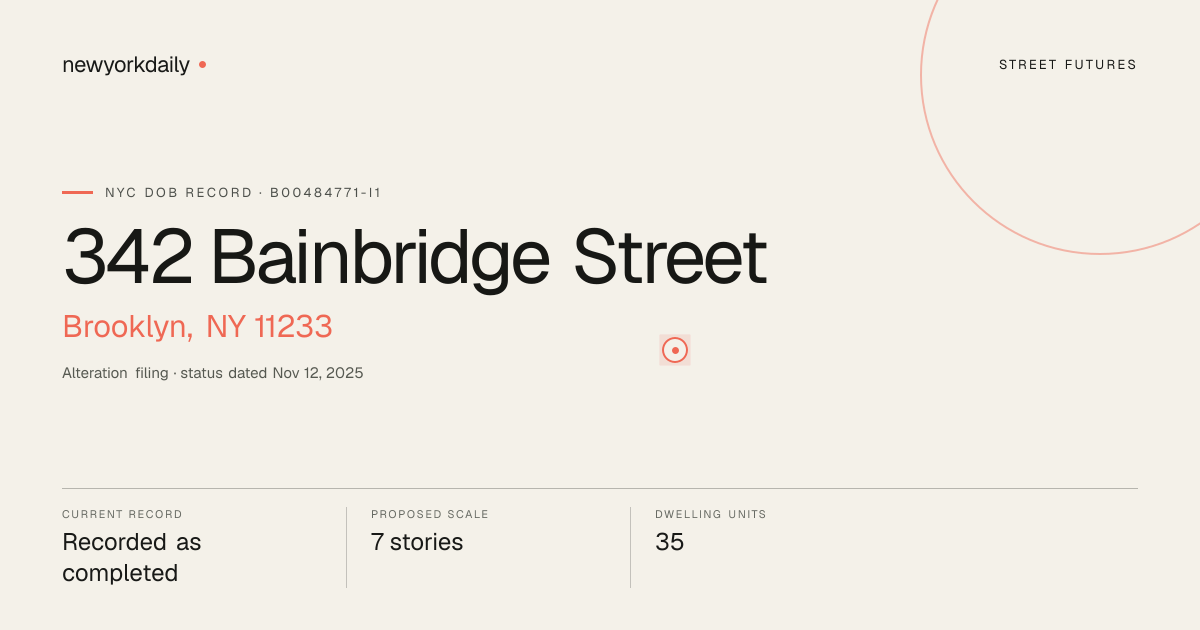Click the Alteration filing text
Viewport: 1200px width, 630px height.
click(115, 373)
